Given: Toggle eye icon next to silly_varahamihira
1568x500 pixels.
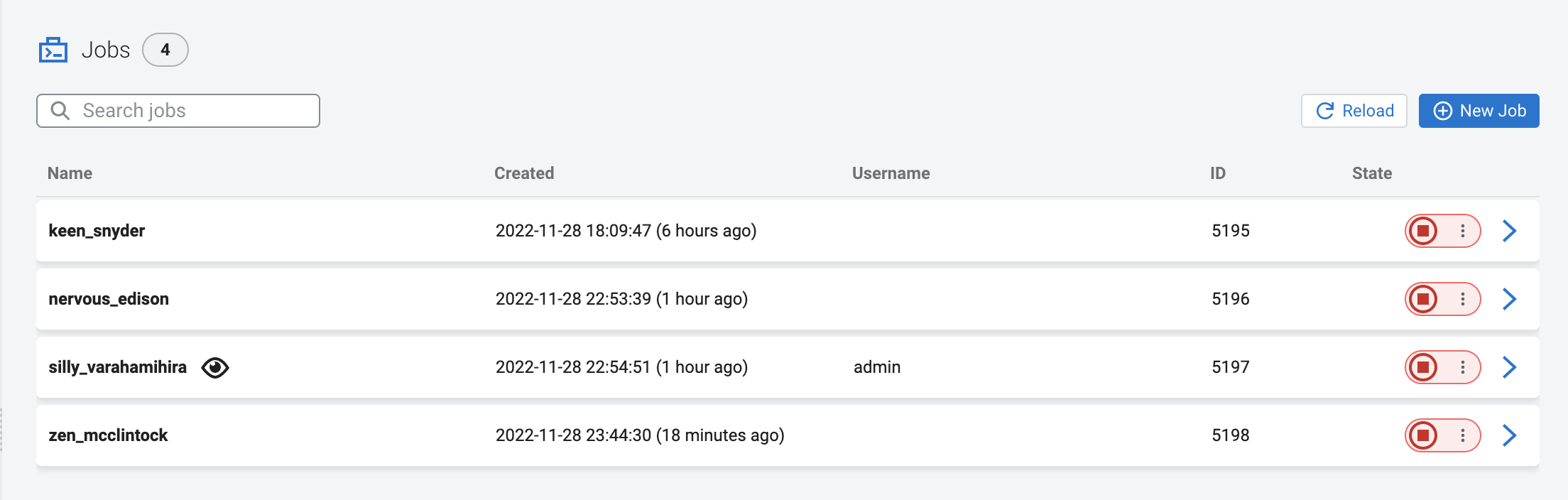Looking at the screenshot, I should [x=215, y=367].
